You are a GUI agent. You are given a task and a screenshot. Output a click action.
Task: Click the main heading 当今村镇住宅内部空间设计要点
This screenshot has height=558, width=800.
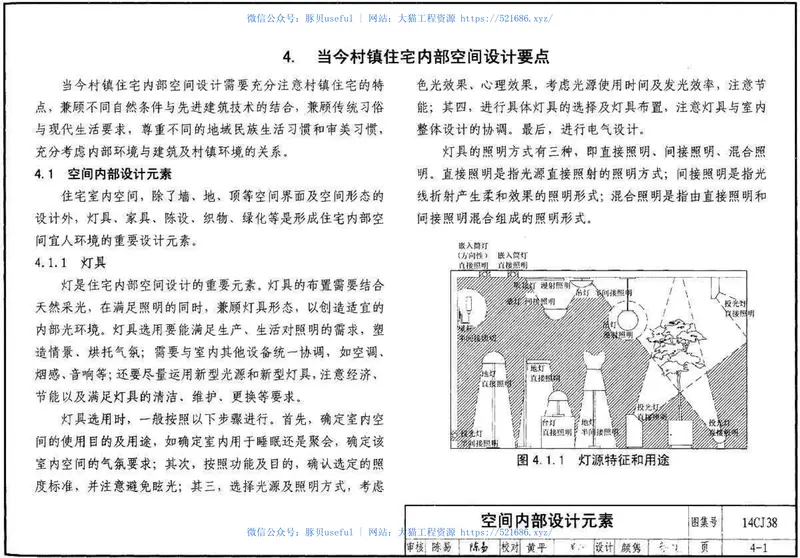[416, 57]
